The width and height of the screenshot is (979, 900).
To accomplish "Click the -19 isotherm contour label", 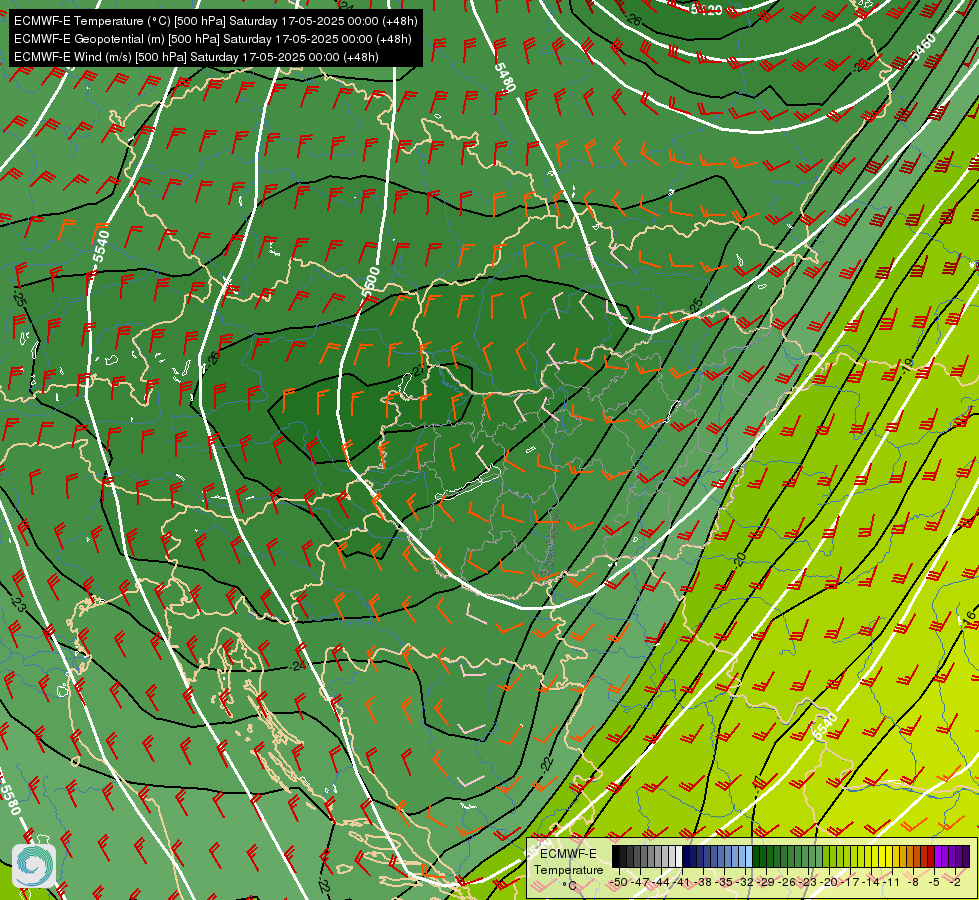I will coord(907,365).
